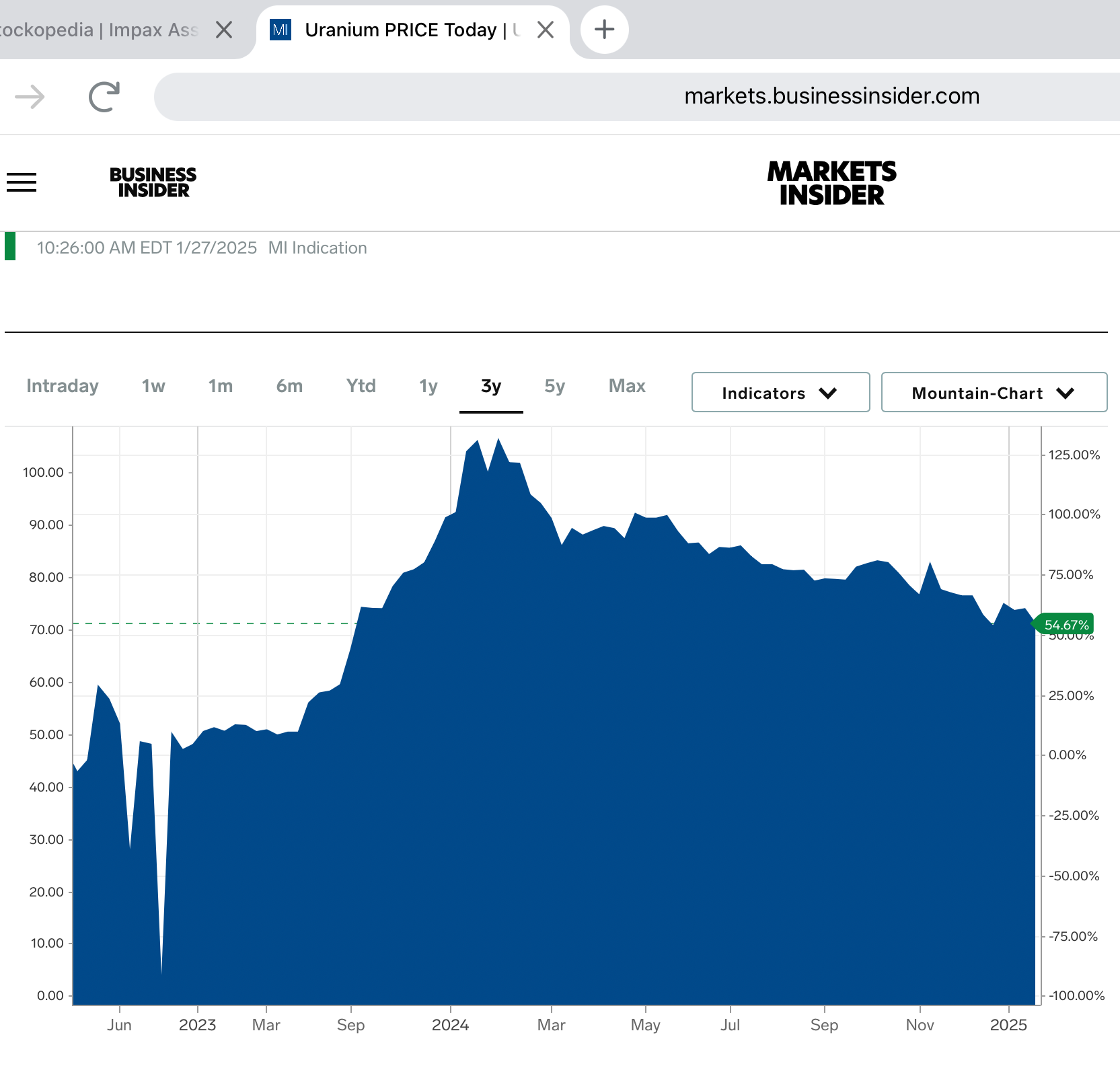Click the 'Nov' x-axis label
The image size is (1120, 1072).
(920, 1025)
